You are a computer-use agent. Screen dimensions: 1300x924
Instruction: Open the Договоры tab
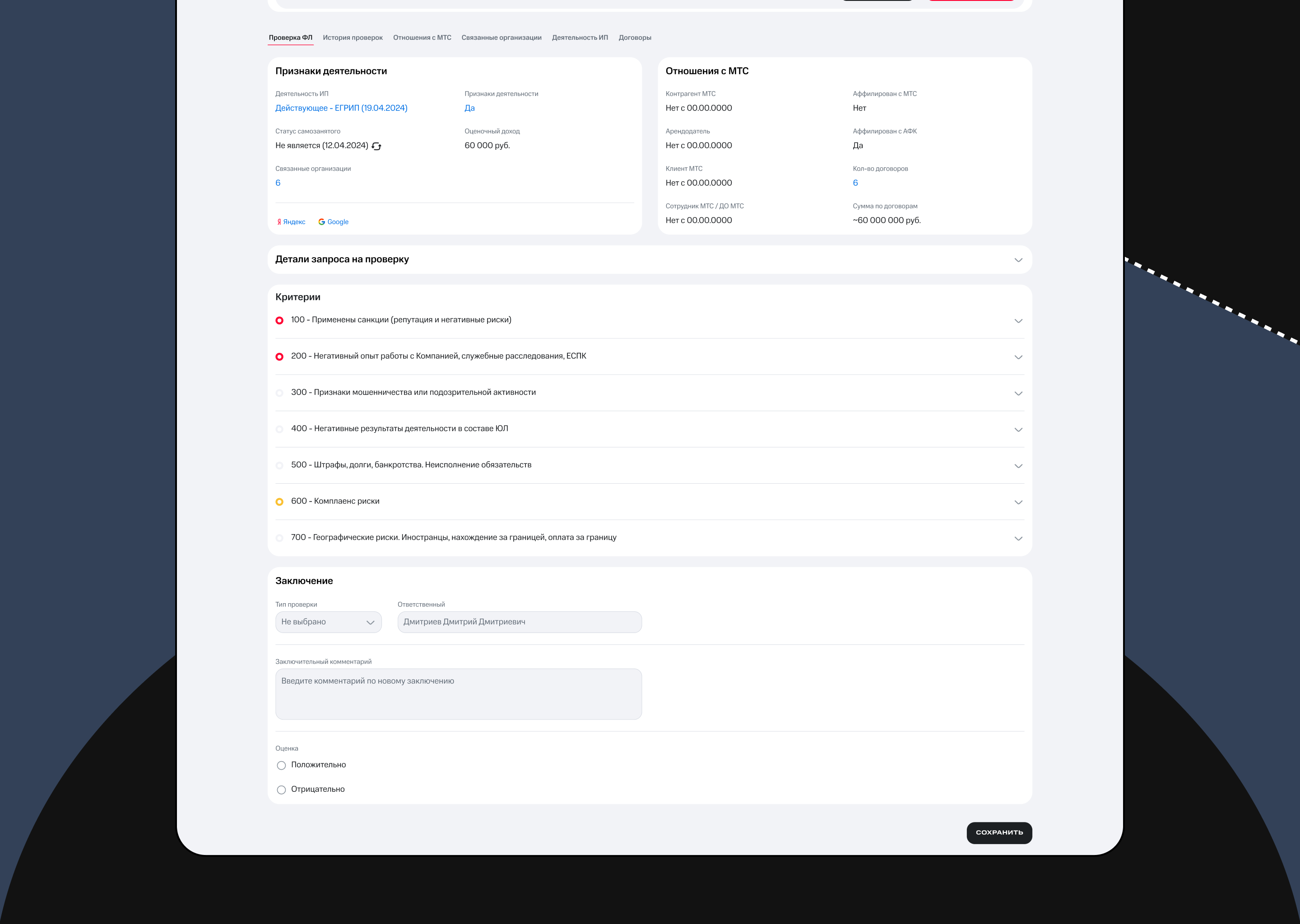635,37
